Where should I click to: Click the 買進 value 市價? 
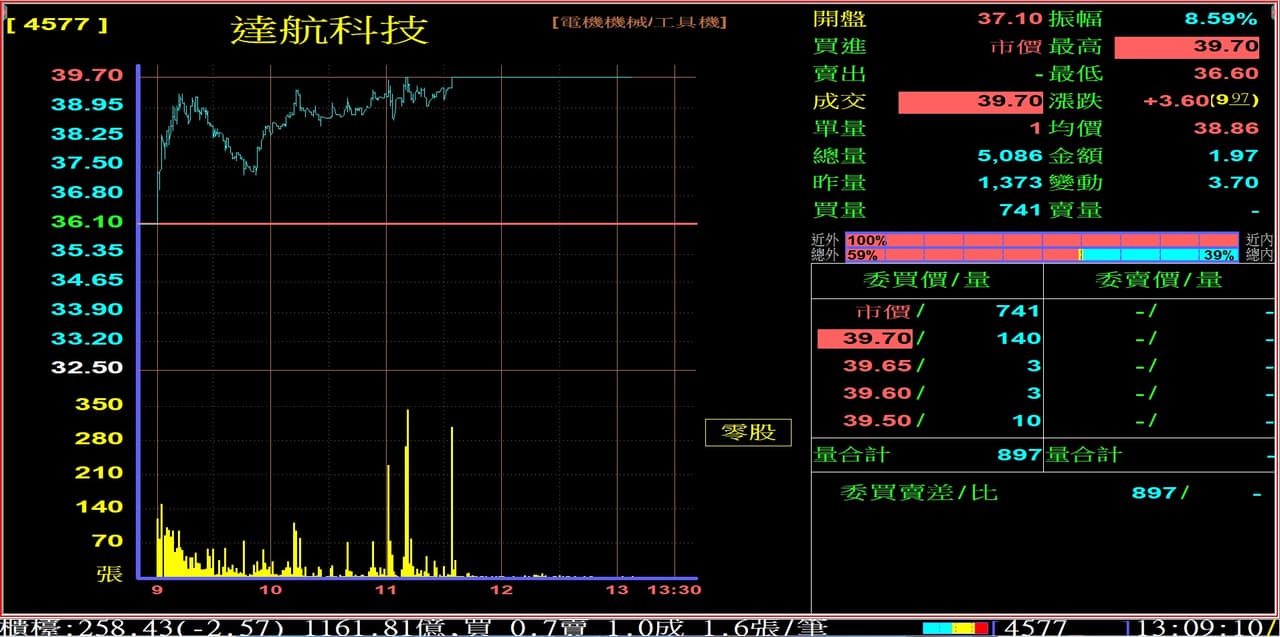1015,46
